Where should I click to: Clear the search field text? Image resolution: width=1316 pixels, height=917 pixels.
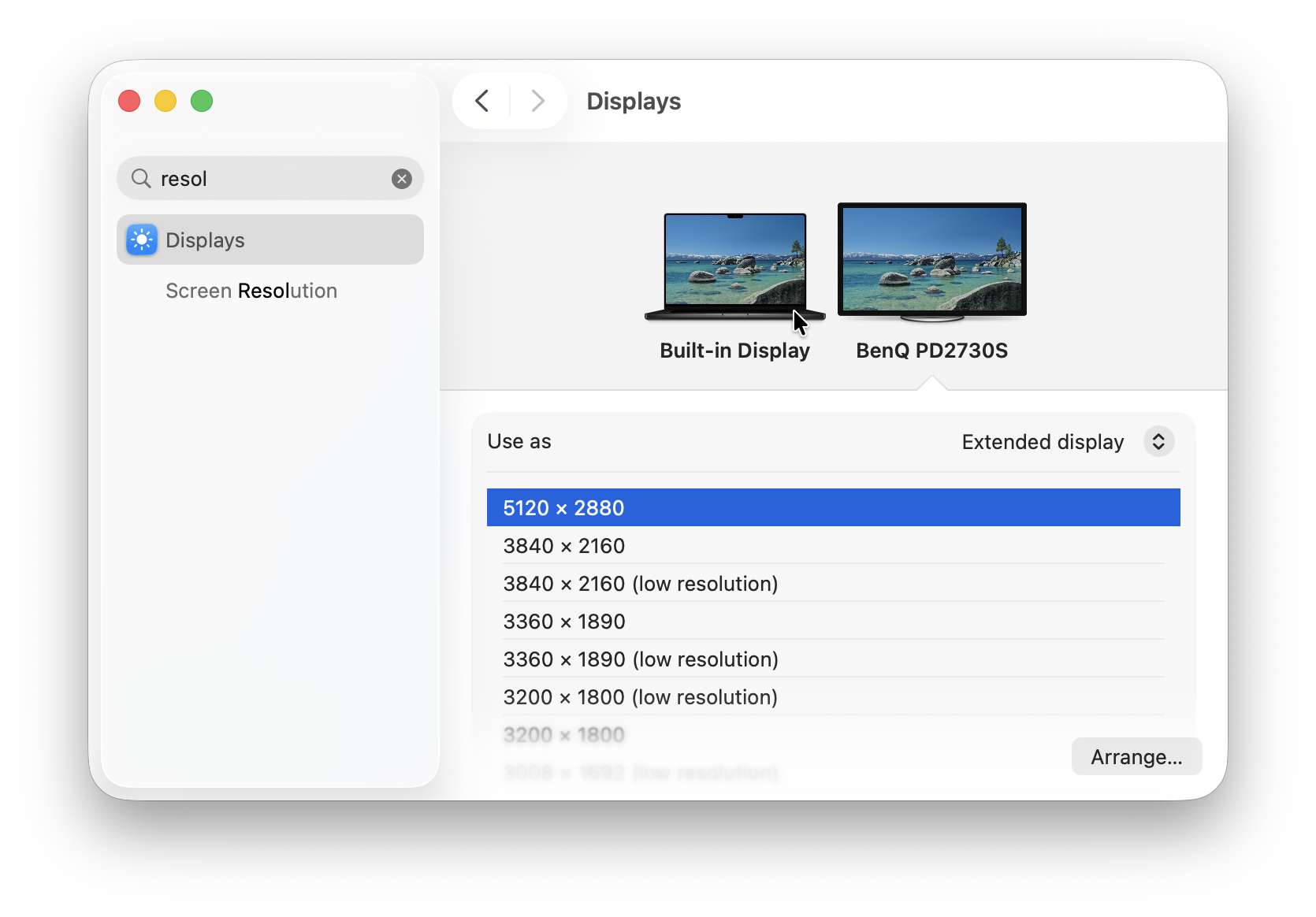pyautogui.click(x=402, y=179)
